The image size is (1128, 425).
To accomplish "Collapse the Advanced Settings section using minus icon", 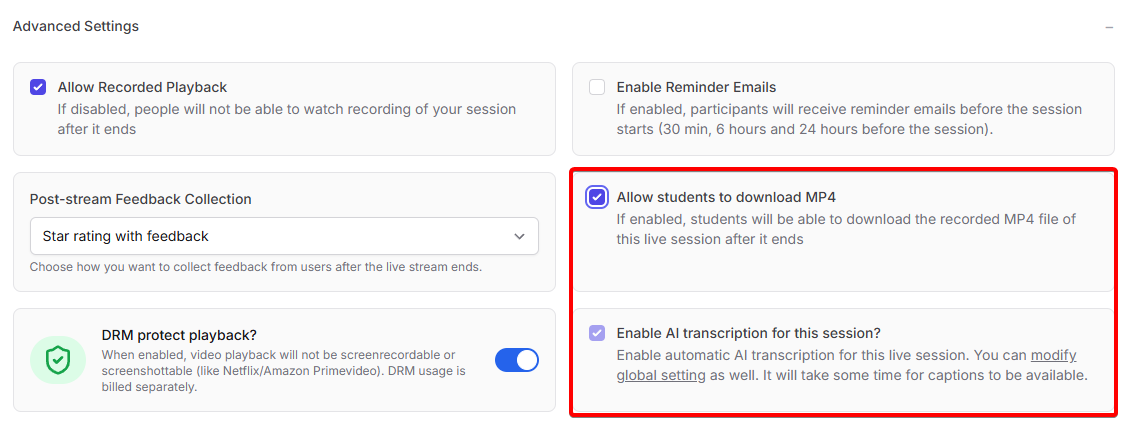I will 1109,27.
